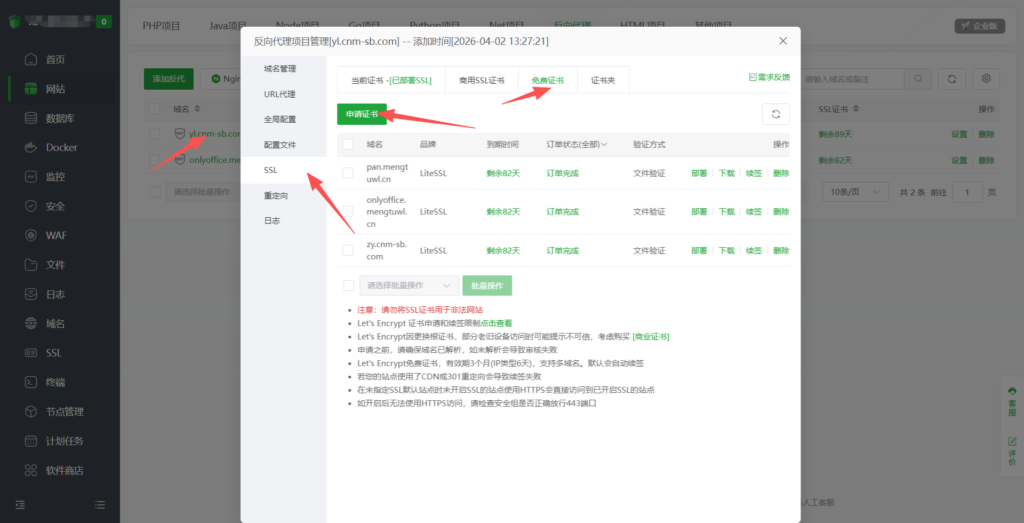Open SSL in the dark left sidebar
This screenshot has width=1024, height=523.
tap(54, 353)
